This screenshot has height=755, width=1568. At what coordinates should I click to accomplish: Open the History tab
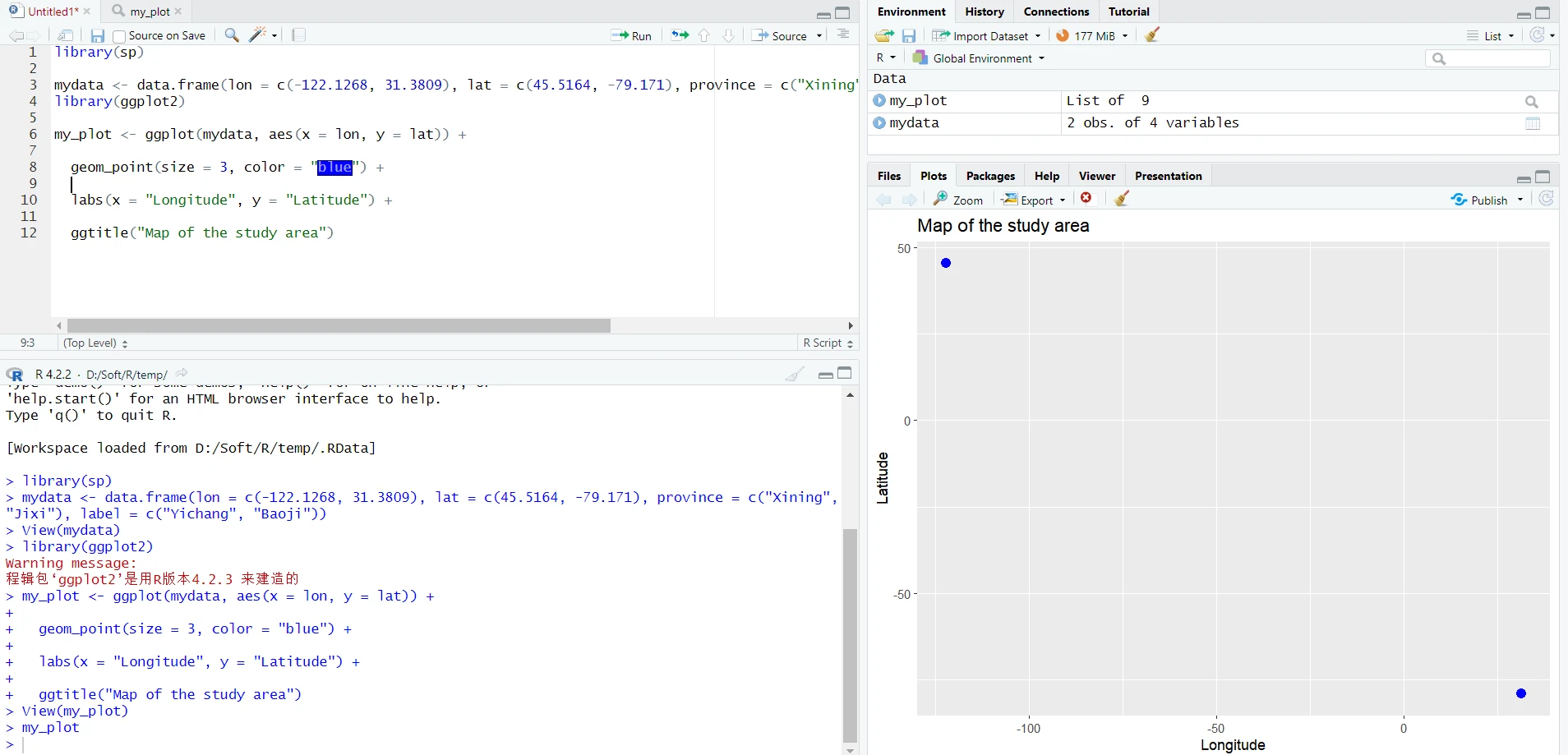pos(985,12)
